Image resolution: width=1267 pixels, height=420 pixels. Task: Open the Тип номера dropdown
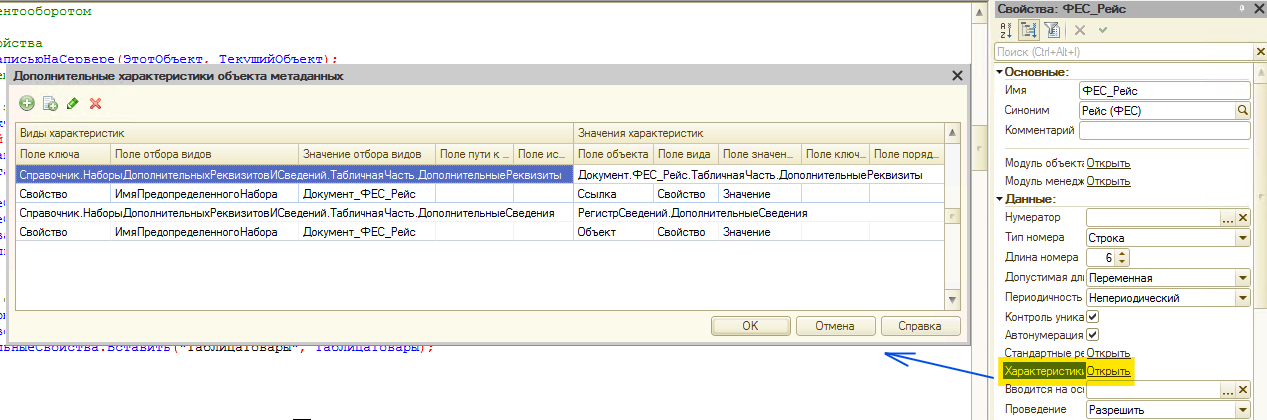pyautogui.click(x=1243, y=238)
